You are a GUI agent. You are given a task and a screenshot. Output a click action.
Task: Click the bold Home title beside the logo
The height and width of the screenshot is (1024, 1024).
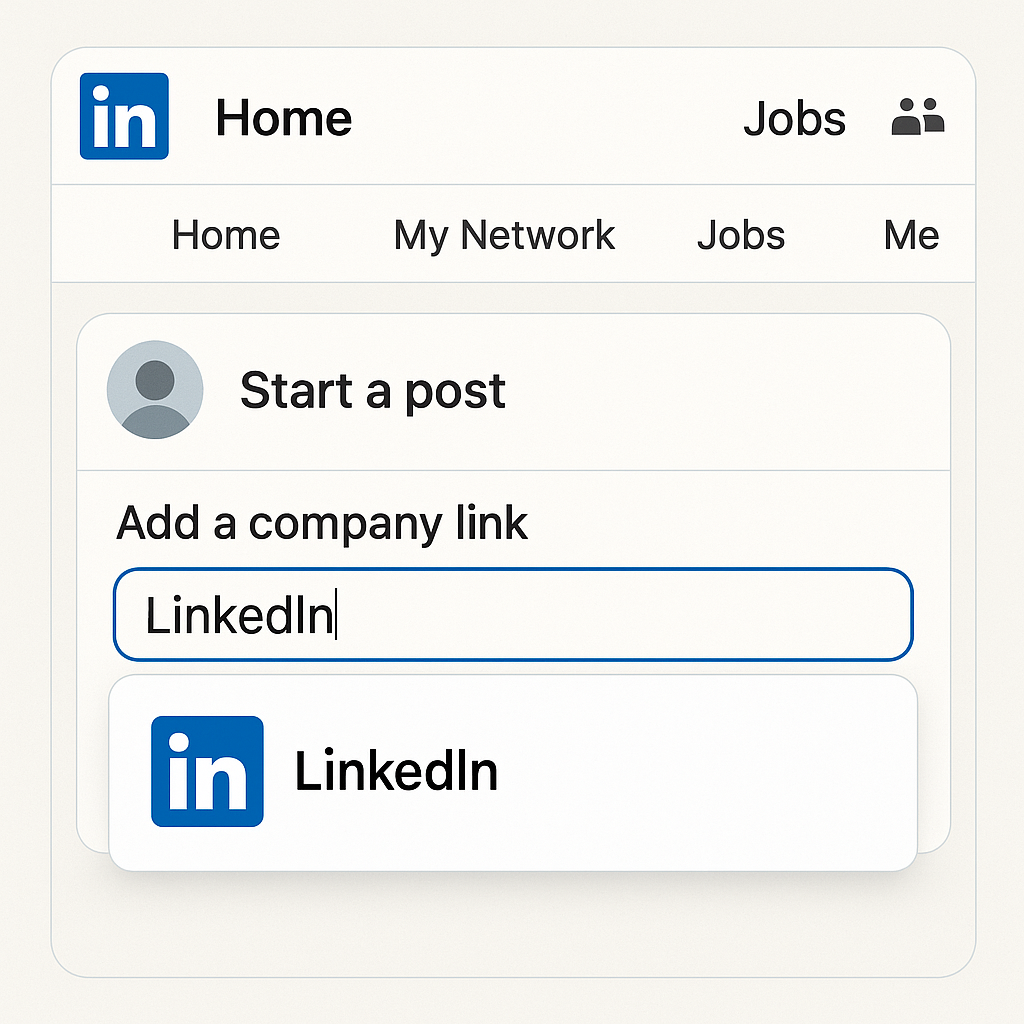tap(284, 118)
